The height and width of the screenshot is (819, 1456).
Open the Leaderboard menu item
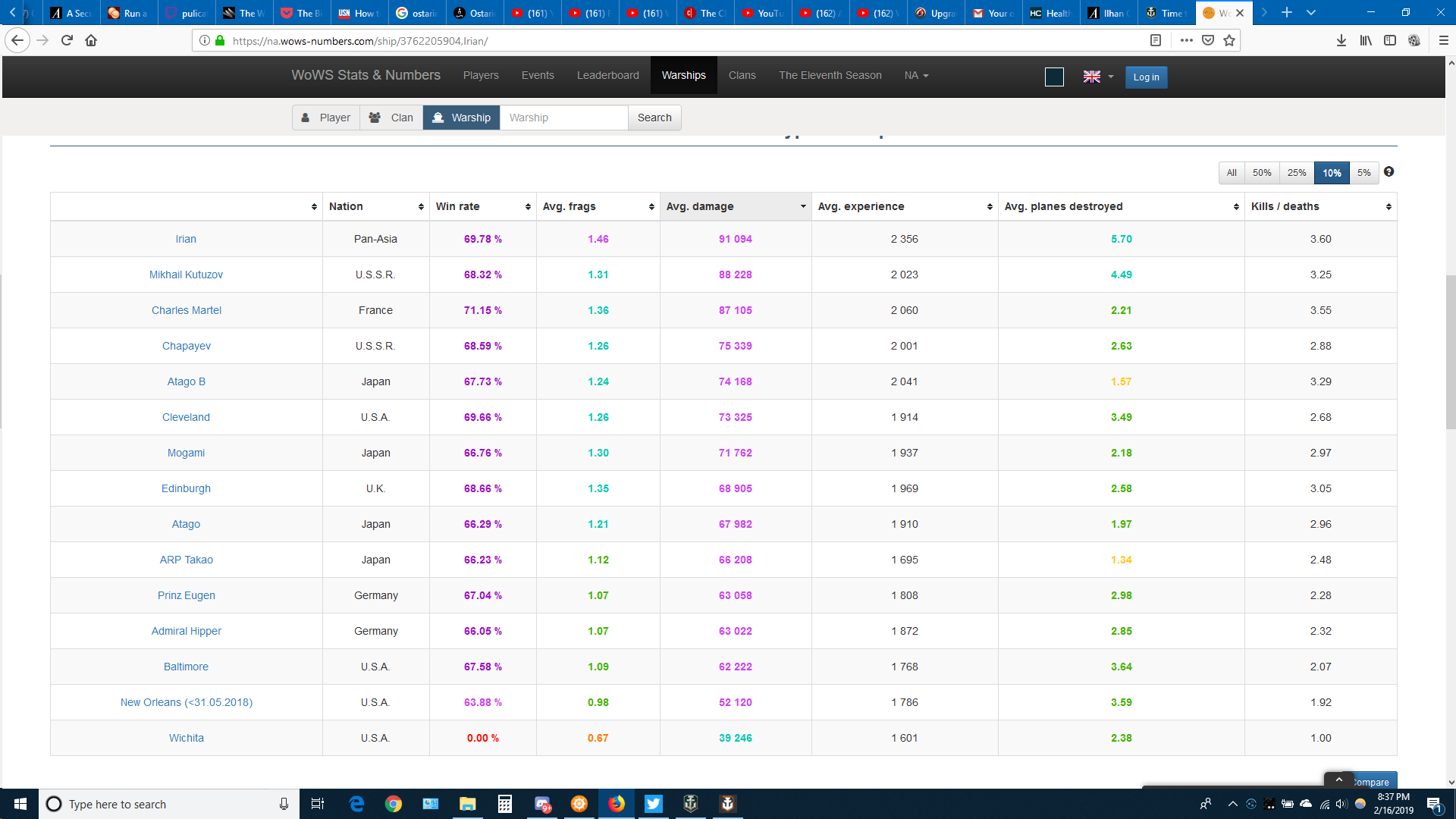[x=607, y=75]
